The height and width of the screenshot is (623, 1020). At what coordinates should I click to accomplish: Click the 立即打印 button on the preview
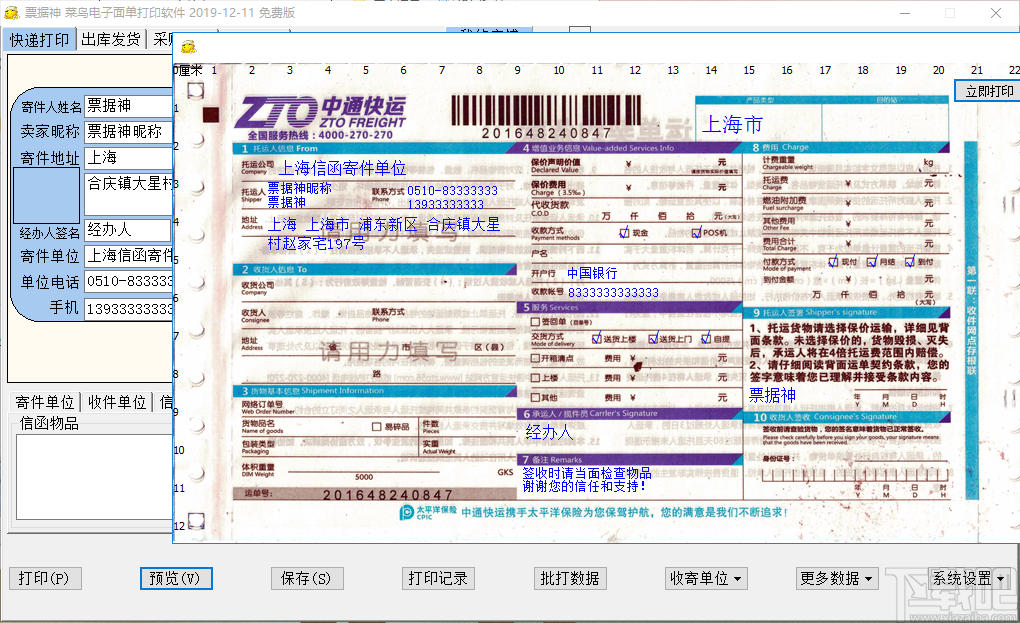point(987,90)
